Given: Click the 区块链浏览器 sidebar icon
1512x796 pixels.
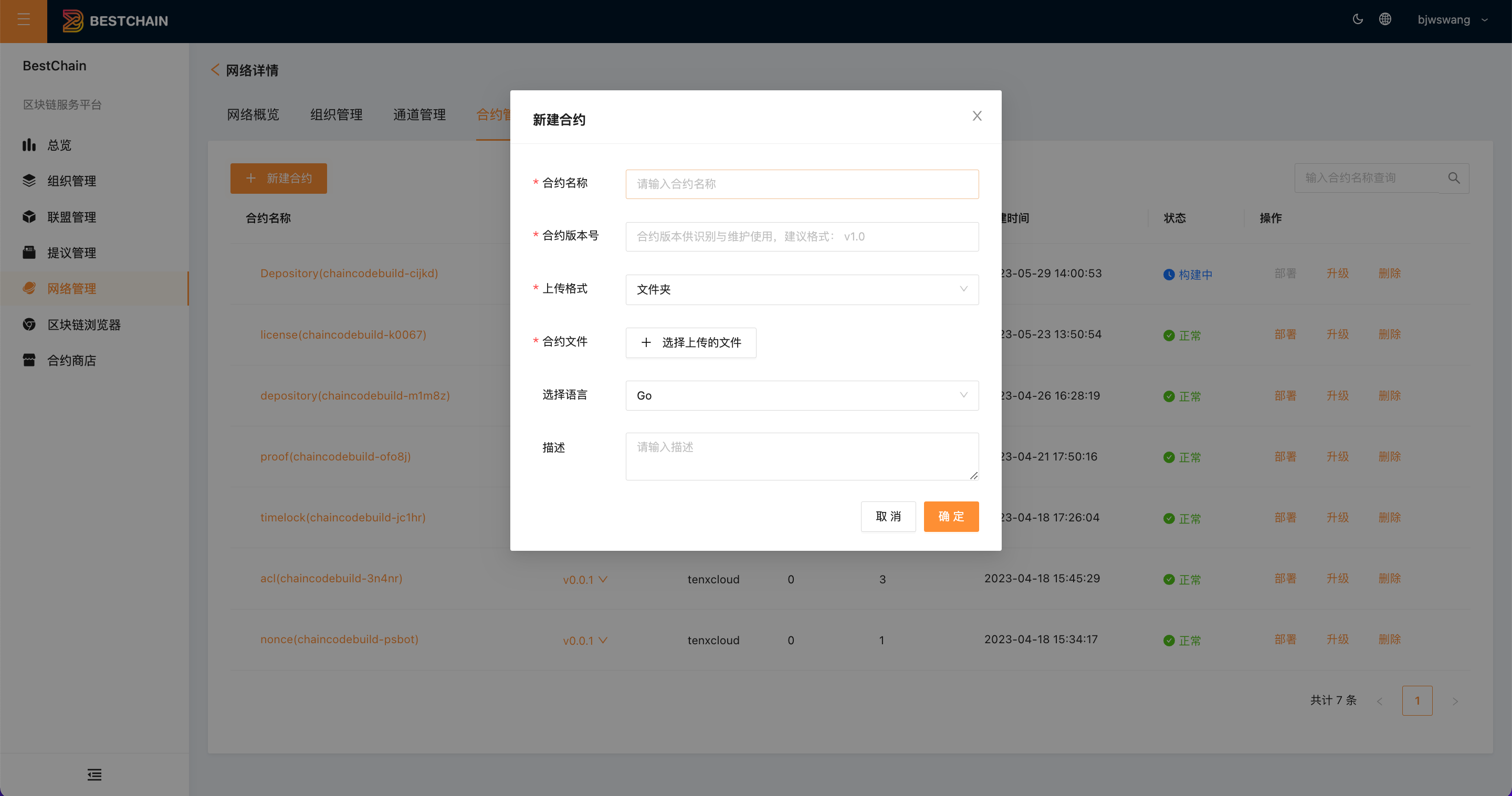Looking at the screenshot, I should 29,324.
